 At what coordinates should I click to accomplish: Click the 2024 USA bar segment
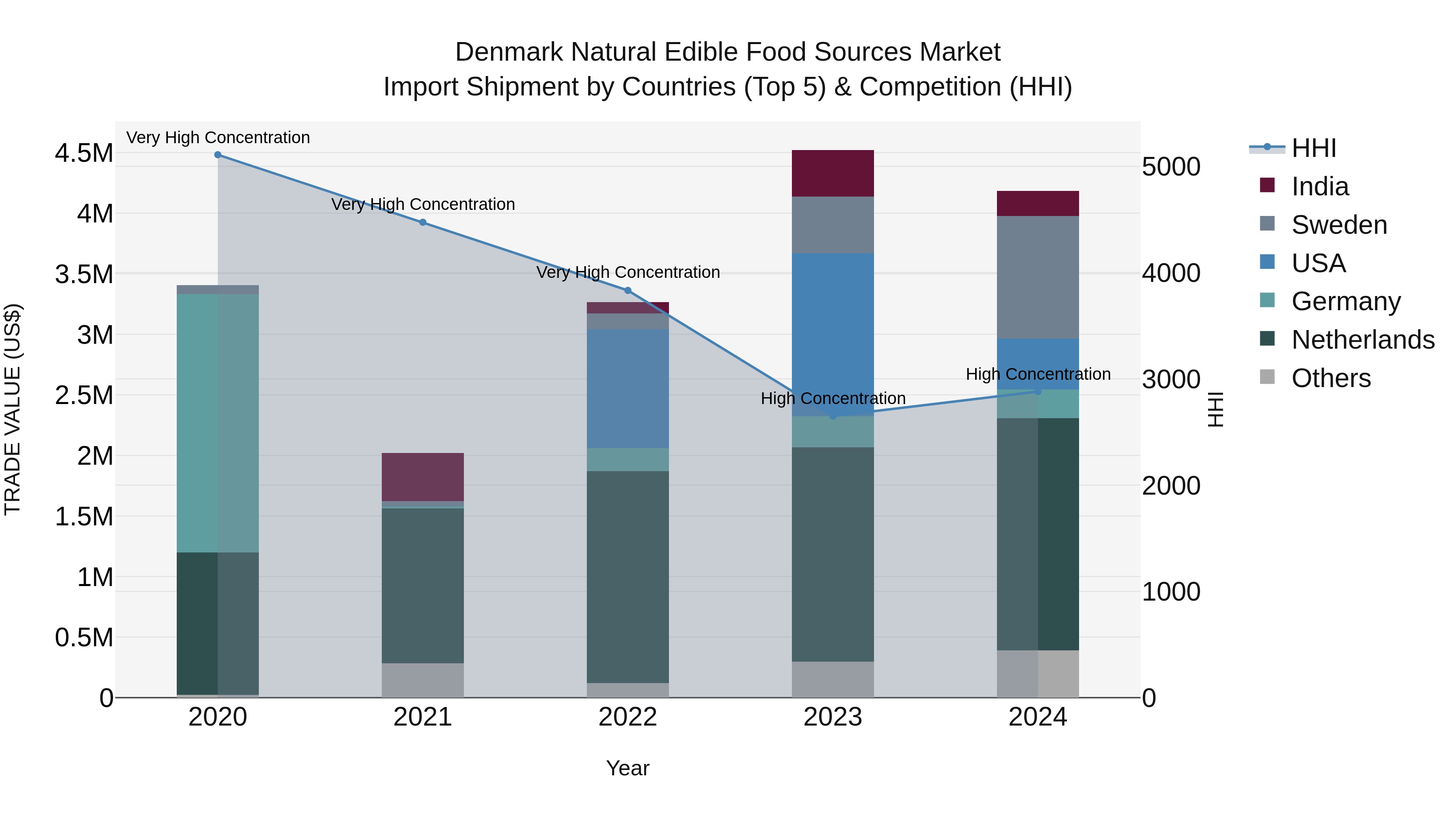(x=1038, y=364)
